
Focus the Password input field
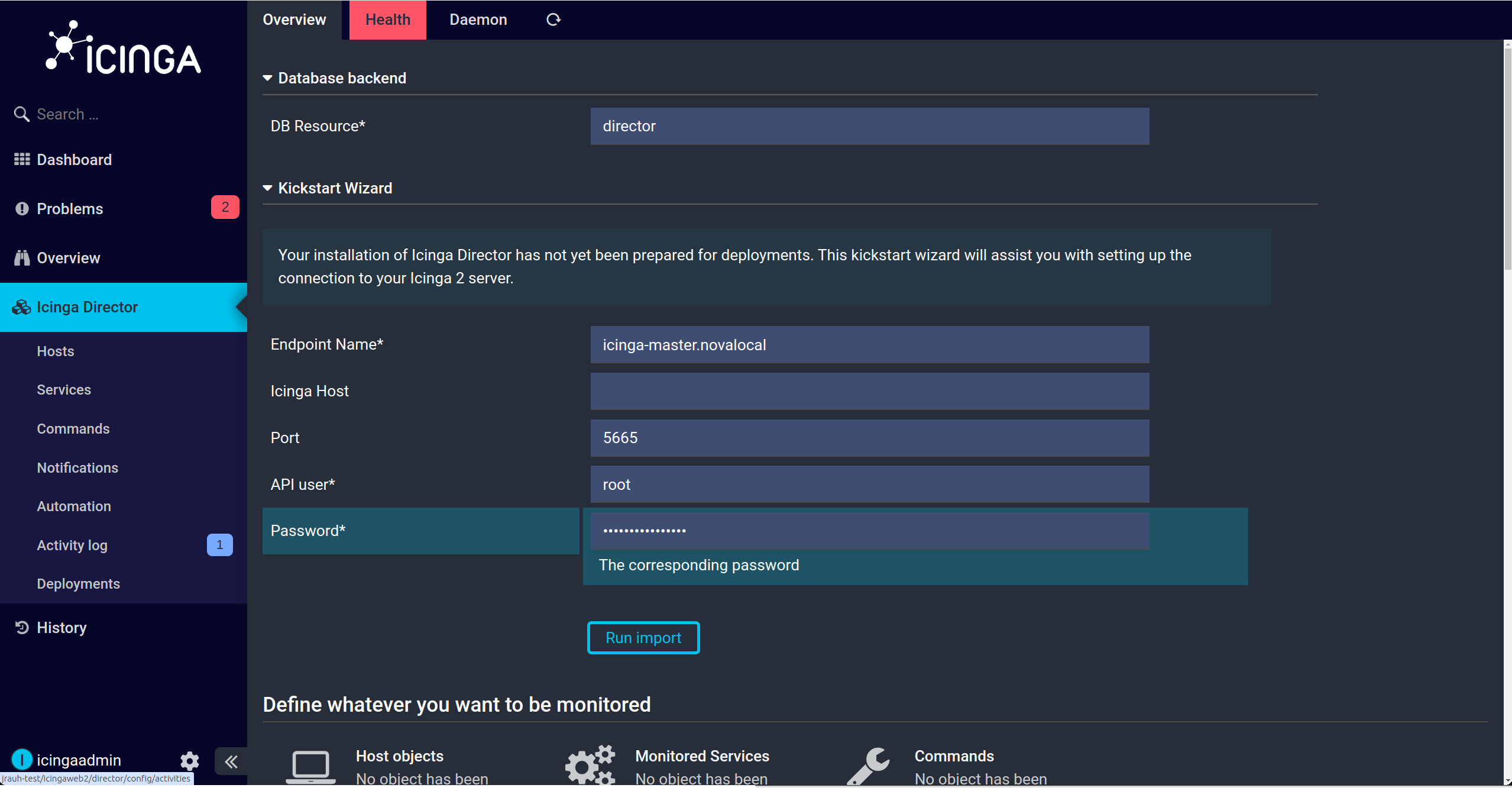870,531
